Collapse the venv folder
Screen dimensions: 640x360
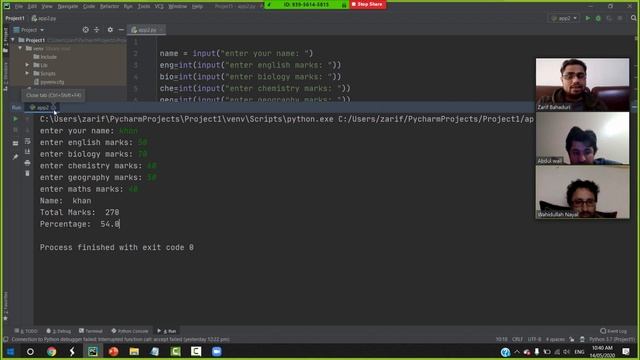pos(20,48)
